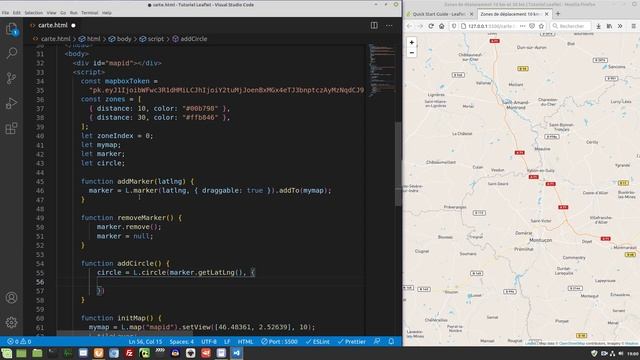The image size is (640, 360).
Task: Open the Run and Debug view
Action: [x=11, y=103]
